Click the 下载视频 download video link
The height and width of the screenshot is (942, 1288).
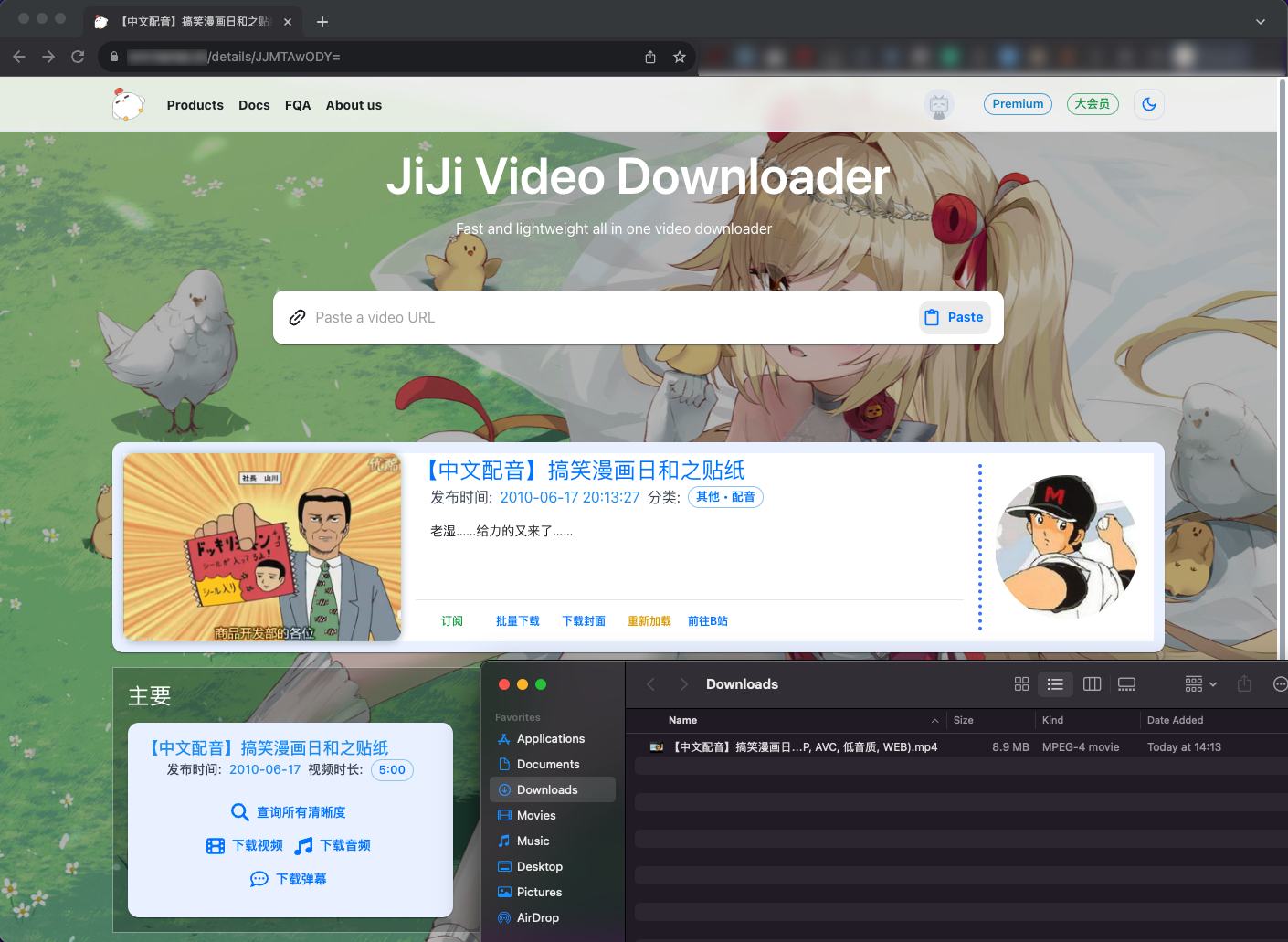click(245, 846)
